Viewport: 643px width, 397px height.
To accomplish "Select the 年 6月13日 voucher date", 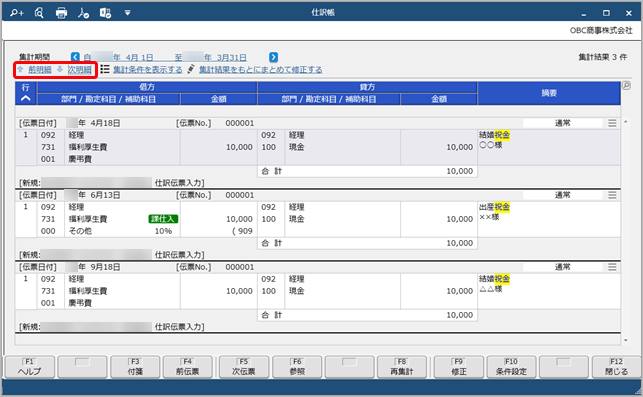I will click(x=99, y=195).
